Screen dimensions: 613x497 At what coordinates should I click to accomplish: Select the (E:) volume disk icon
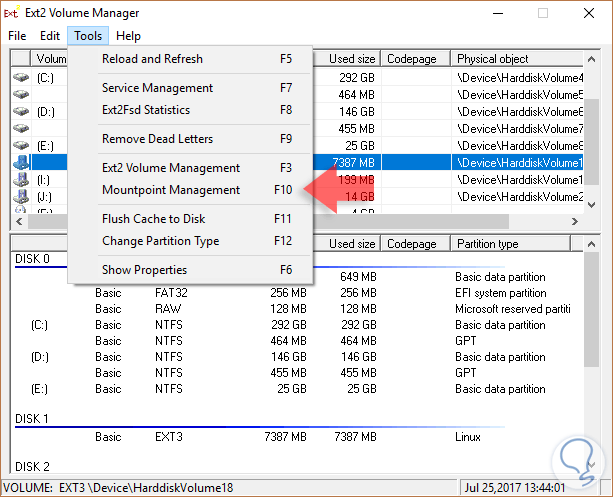point(21,145)
